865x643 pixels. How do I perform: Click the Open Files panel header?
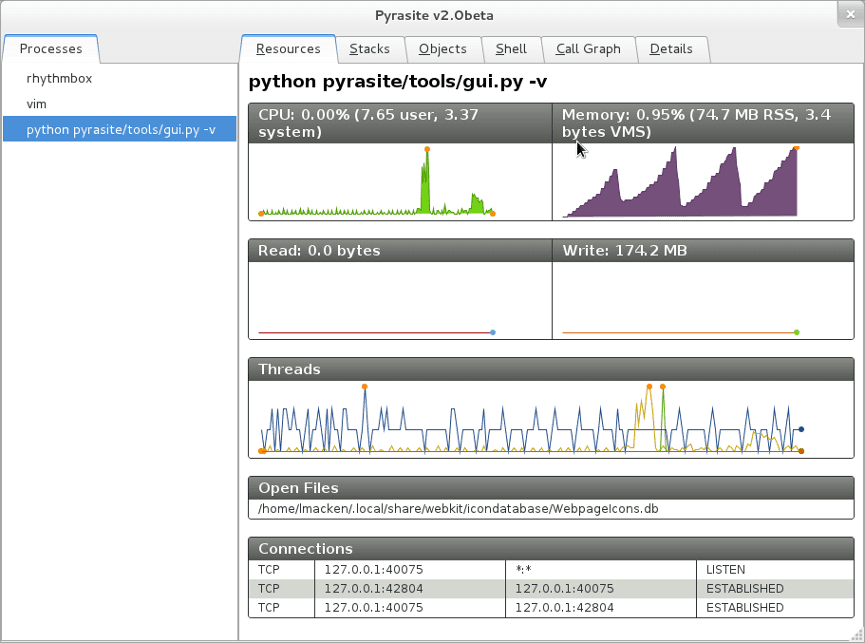296,487
